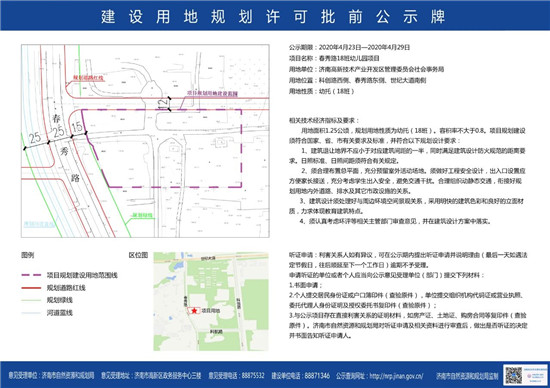Click the 图例 legend heading
550x388 pixels.
tap(28, 255)
